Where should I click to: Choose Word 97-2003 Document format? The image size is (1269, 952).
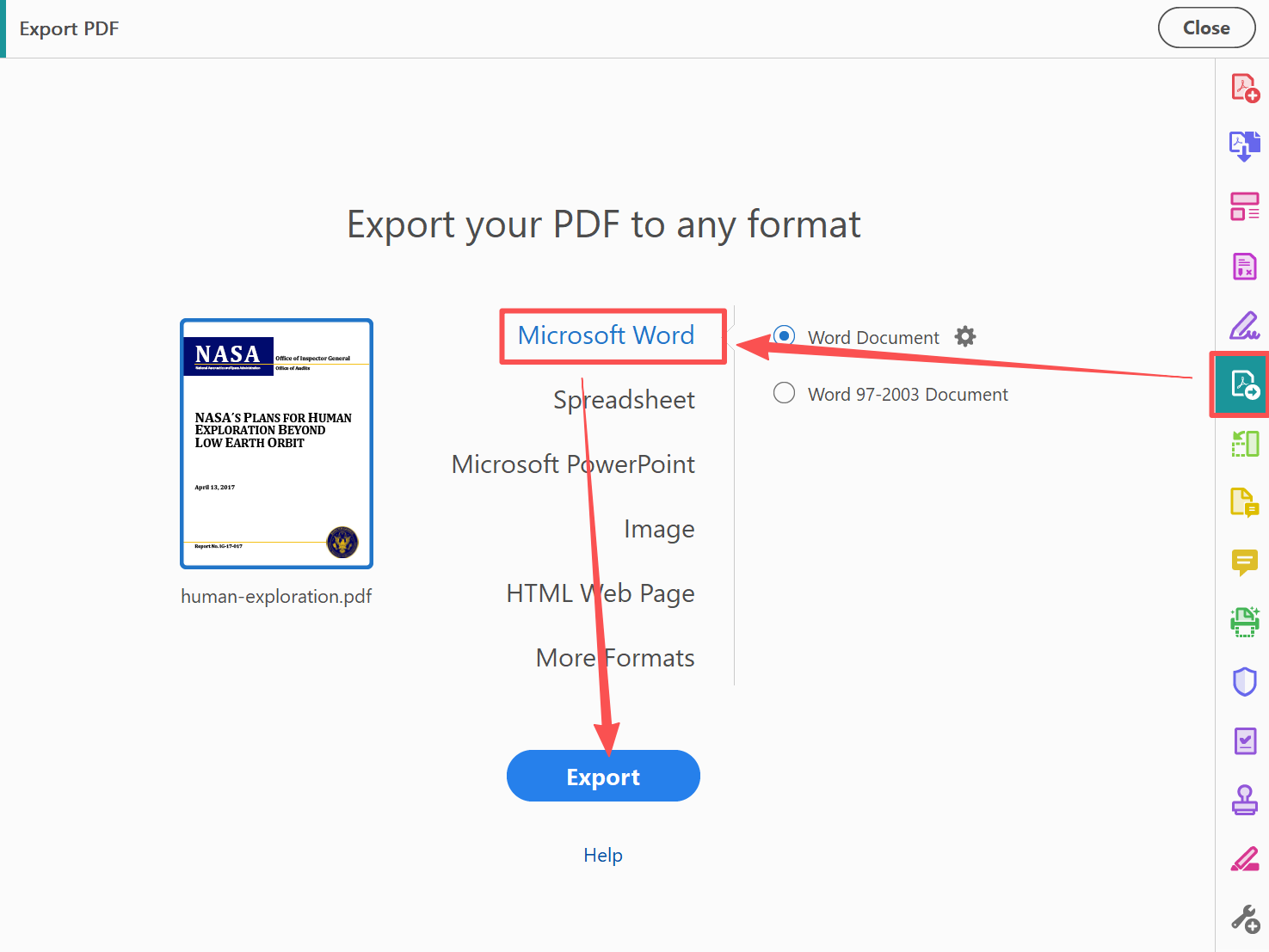(x=784, y=393)
